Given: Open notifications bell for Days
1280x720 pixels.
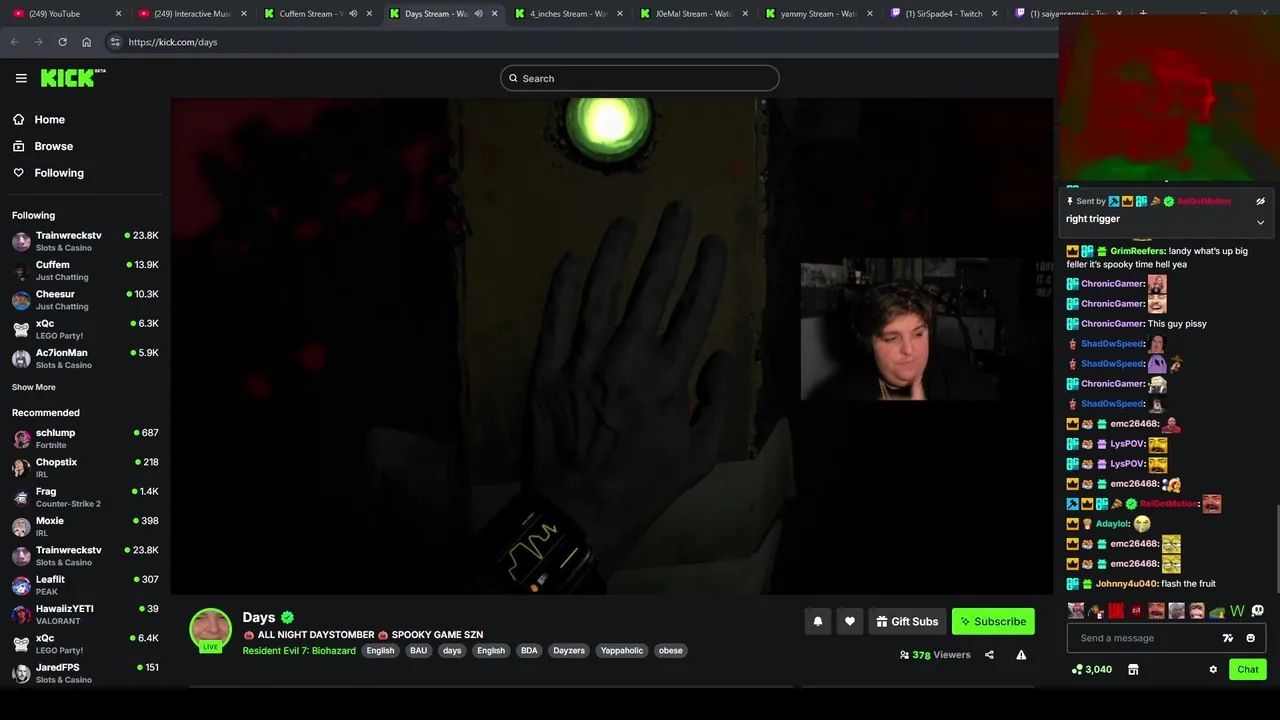Looking at the screenshot, I should click(x=818, y=621).
